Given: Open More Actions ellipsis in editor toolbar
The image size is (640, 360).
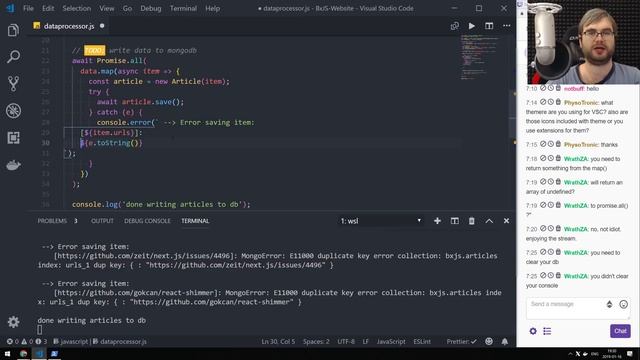Looking at the screenshot, I should [506, 26].
